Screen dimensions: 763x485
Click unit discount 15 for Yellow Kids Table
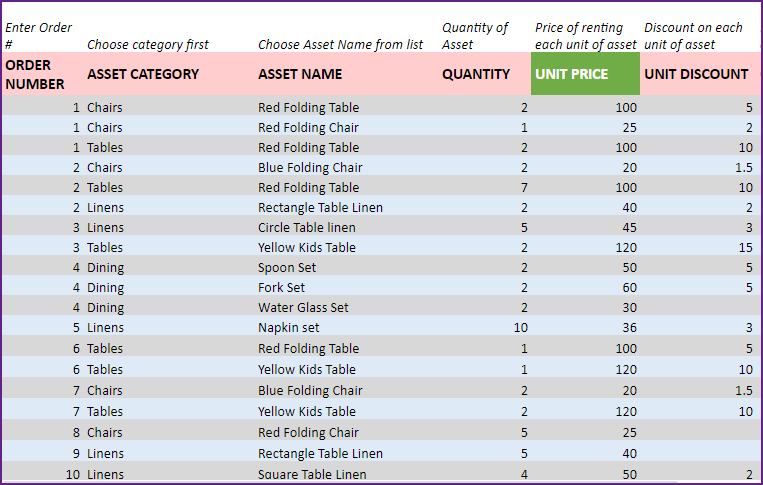click(x=699, y=247)
